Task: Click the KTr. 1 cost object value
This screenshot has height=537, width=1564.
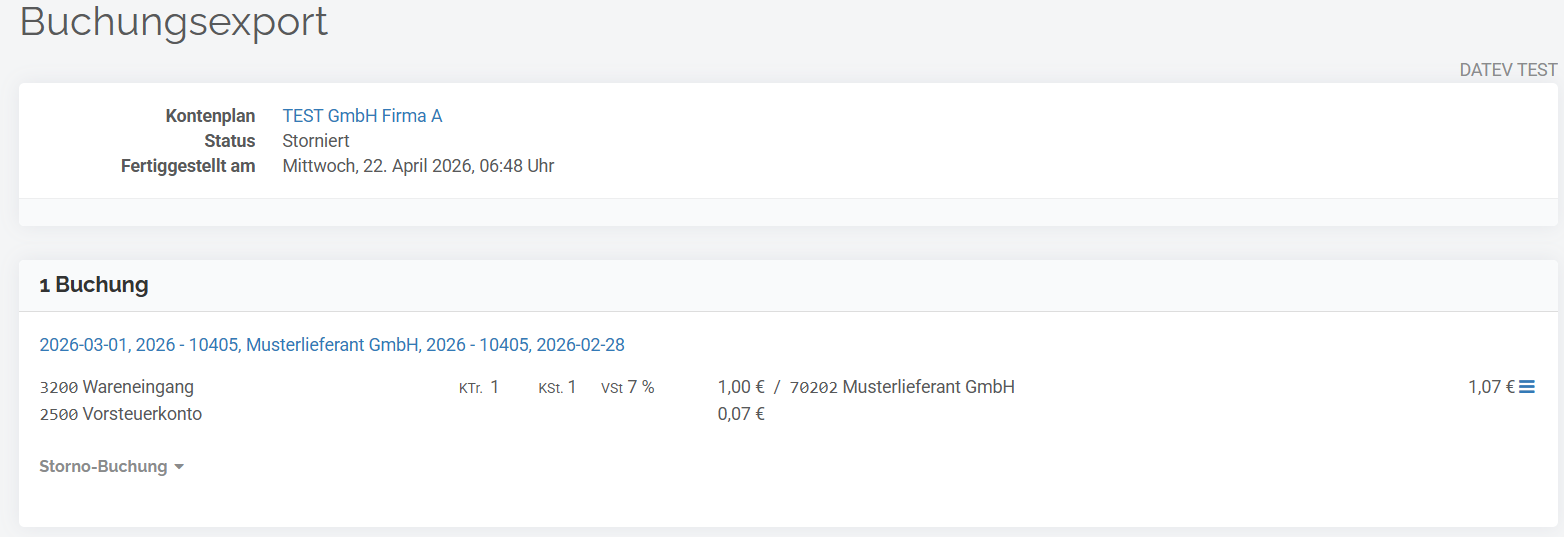Action: [x=479, y=387]
